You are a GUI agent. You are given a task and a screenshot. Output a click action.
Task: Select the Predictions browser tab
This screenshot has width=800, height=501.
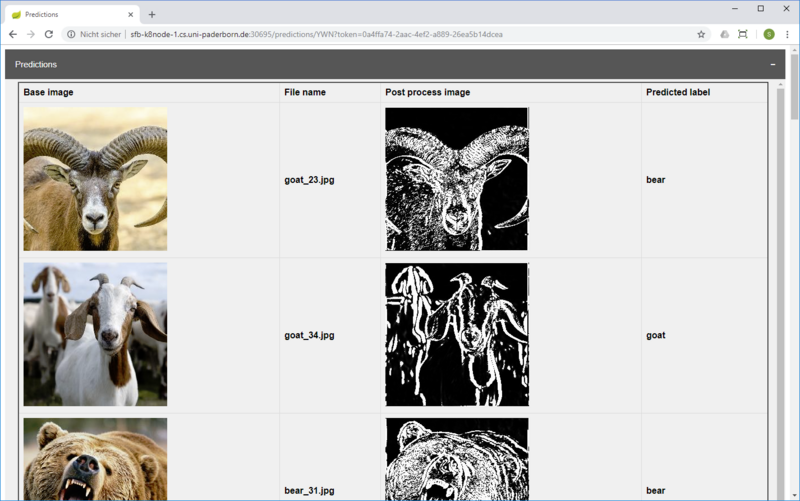tap(71, 14)
